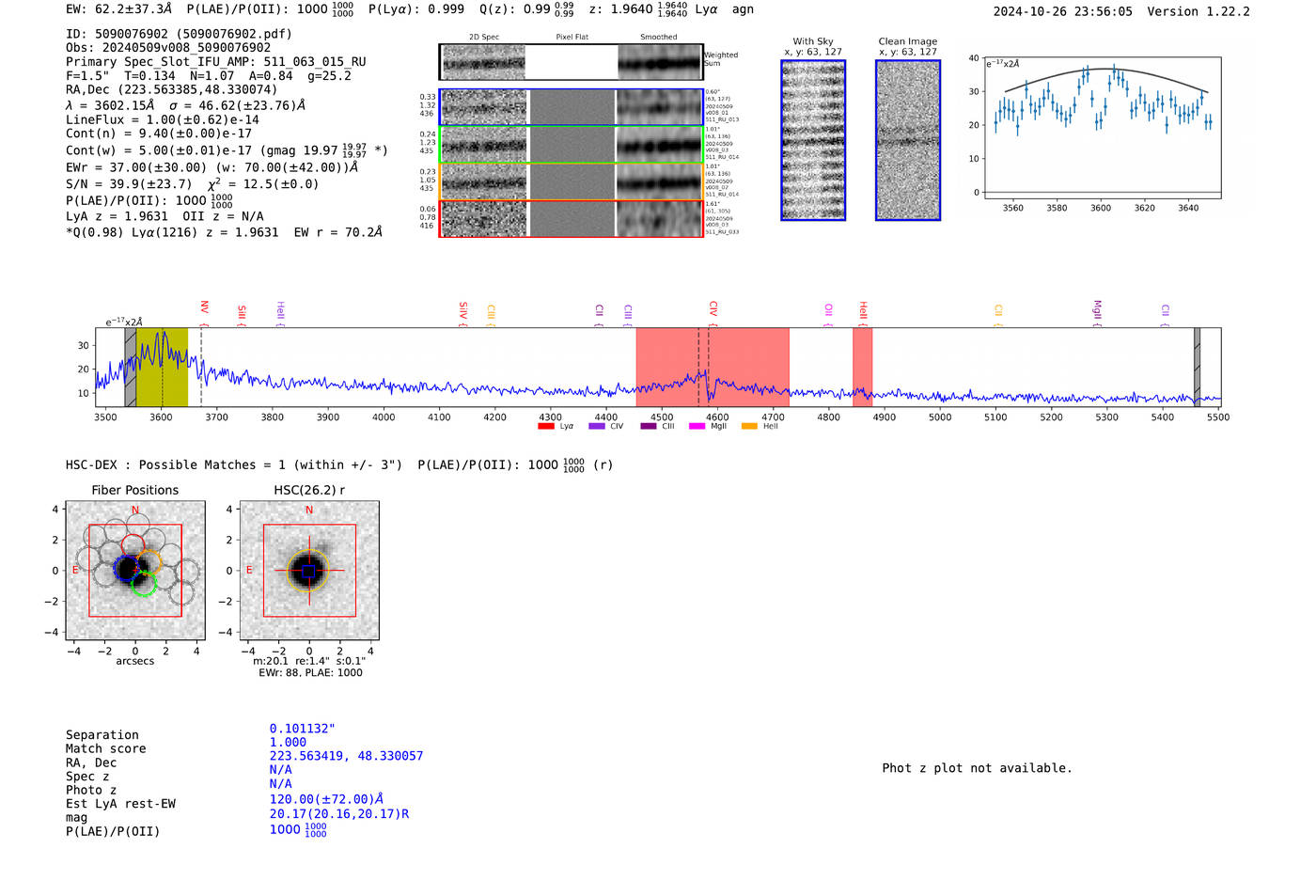Click the gray hatched region near 5460
Viewport: 1316px width, 896px height.
pyautogui.click(x=1197, y=367)
